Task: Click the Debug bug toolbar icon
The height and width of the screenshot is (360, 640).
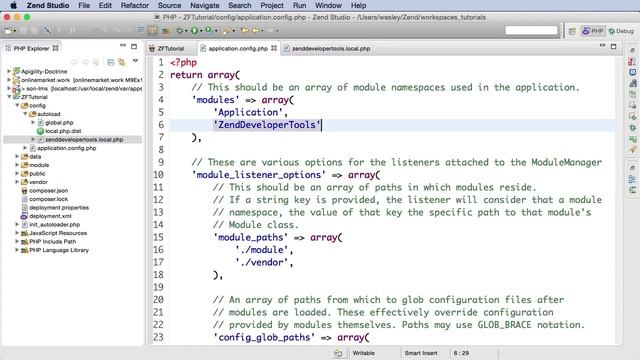Action: click(x=180, y=31)
